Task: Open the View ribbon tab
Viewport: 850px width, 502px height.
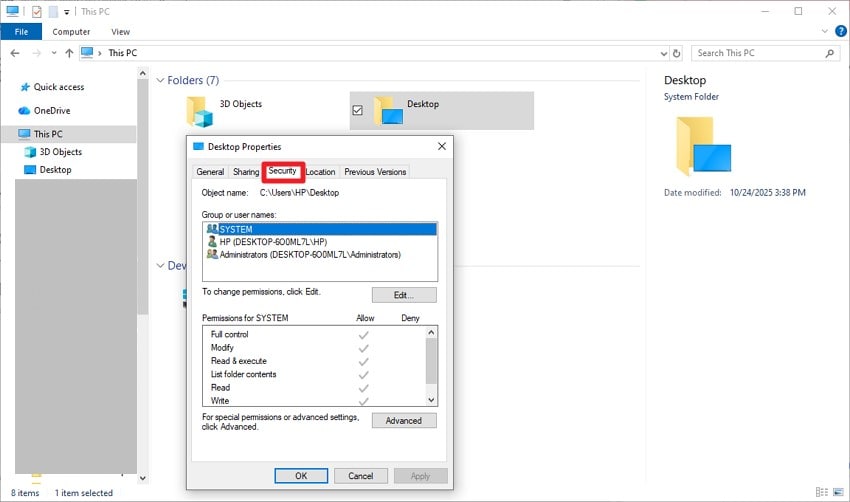Action: (120, 32)
